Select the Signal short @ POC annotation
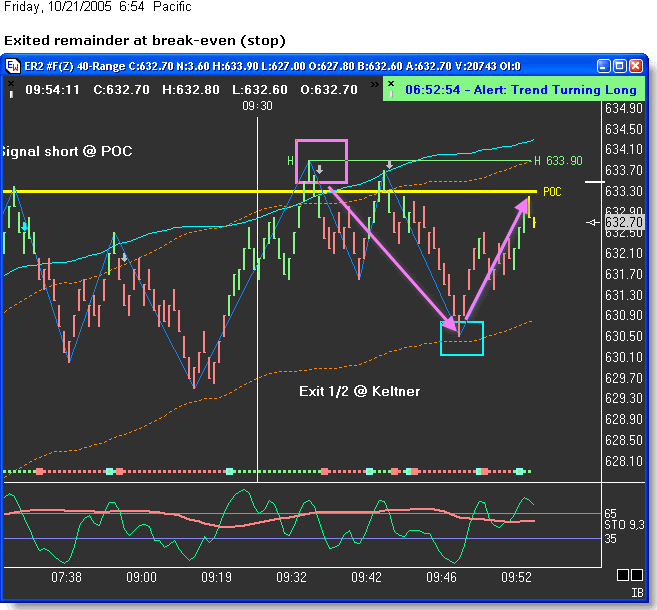 pos(66,151)
